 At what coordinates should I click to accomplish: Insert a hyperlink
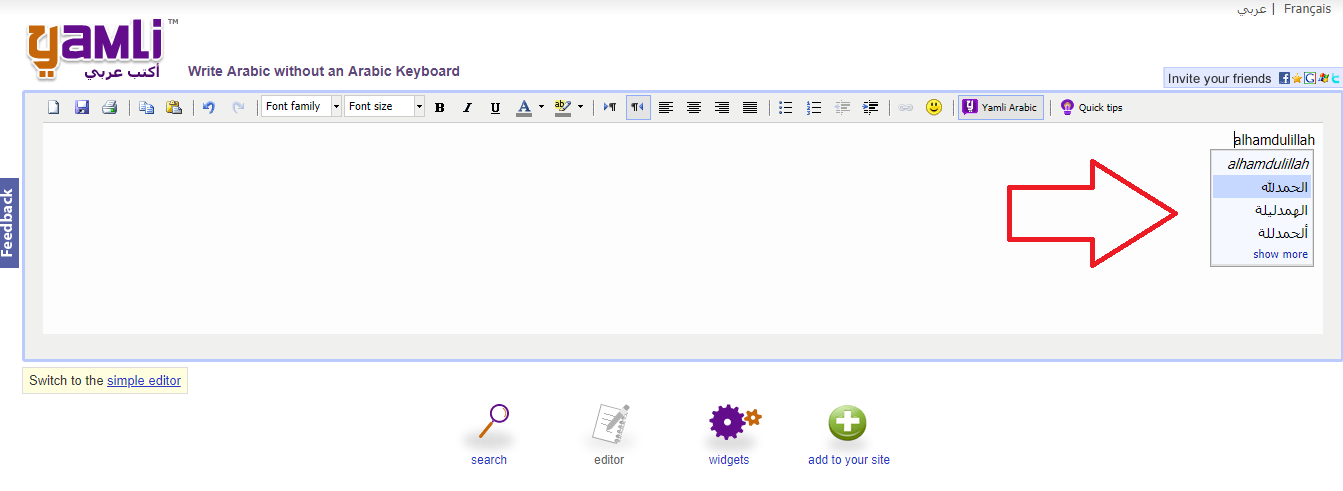(x=906, y=107)
